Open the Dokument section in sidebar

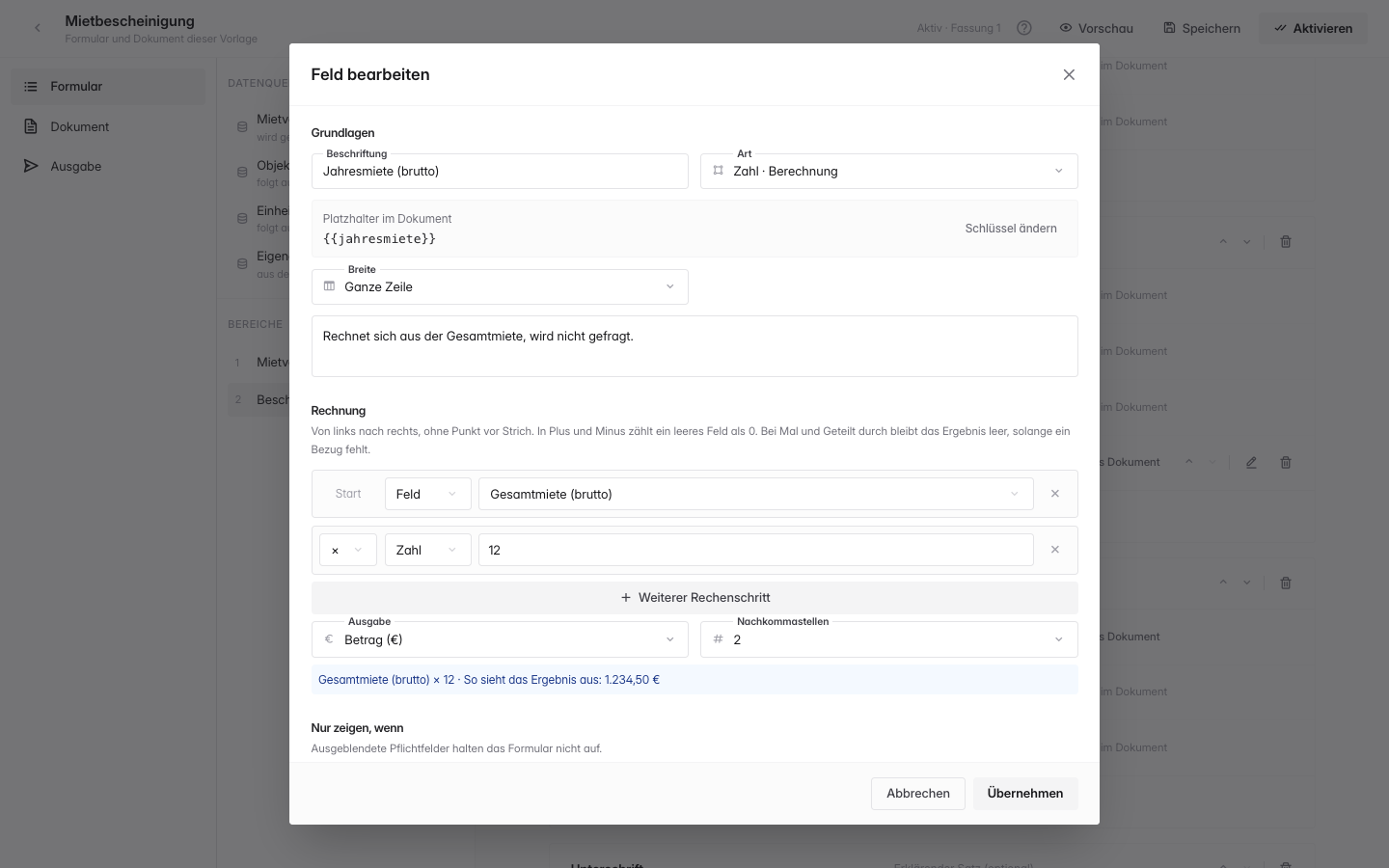point(108,126)
